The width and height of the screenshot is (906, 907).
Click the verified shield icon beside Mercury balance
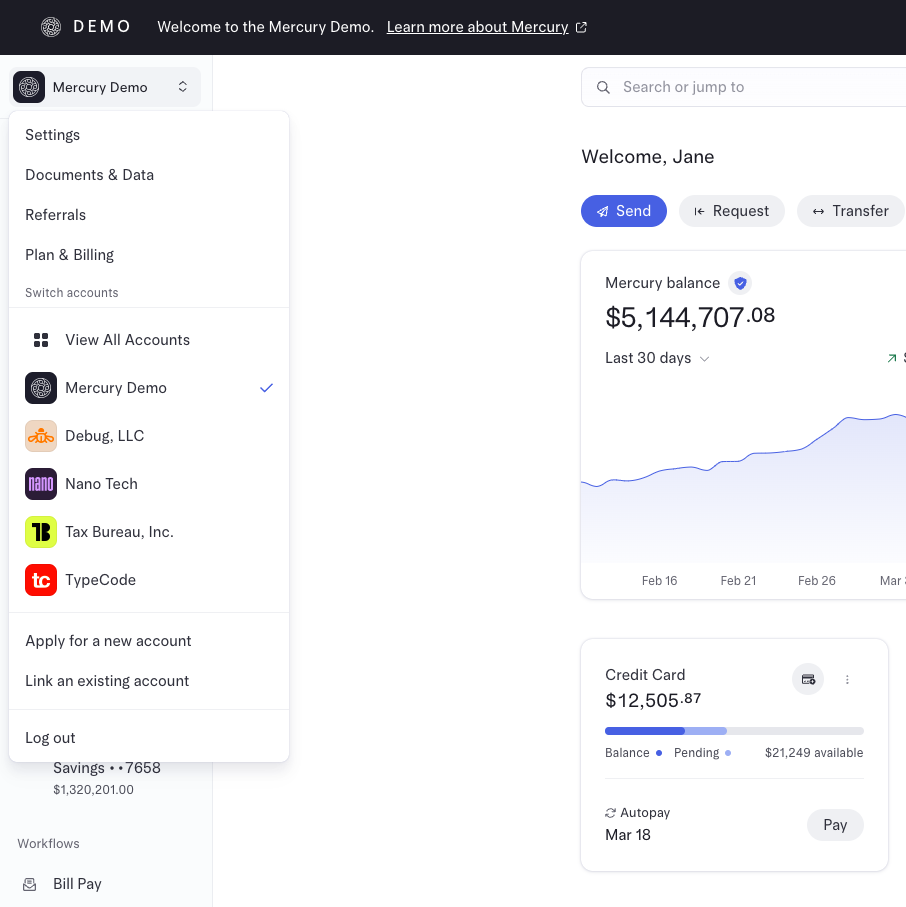coord(740,283)
